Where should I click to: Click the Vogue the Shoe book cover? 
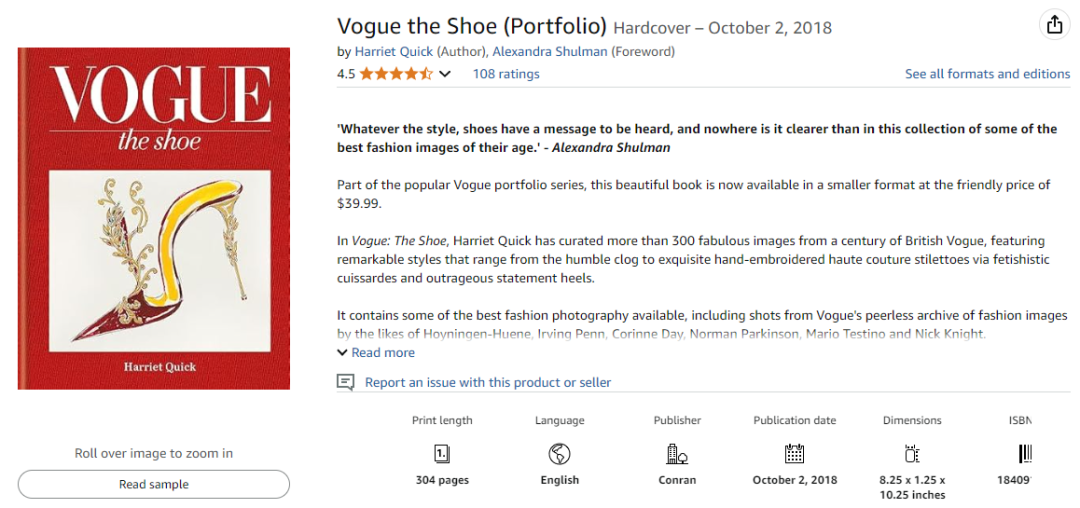click(153, 219)
